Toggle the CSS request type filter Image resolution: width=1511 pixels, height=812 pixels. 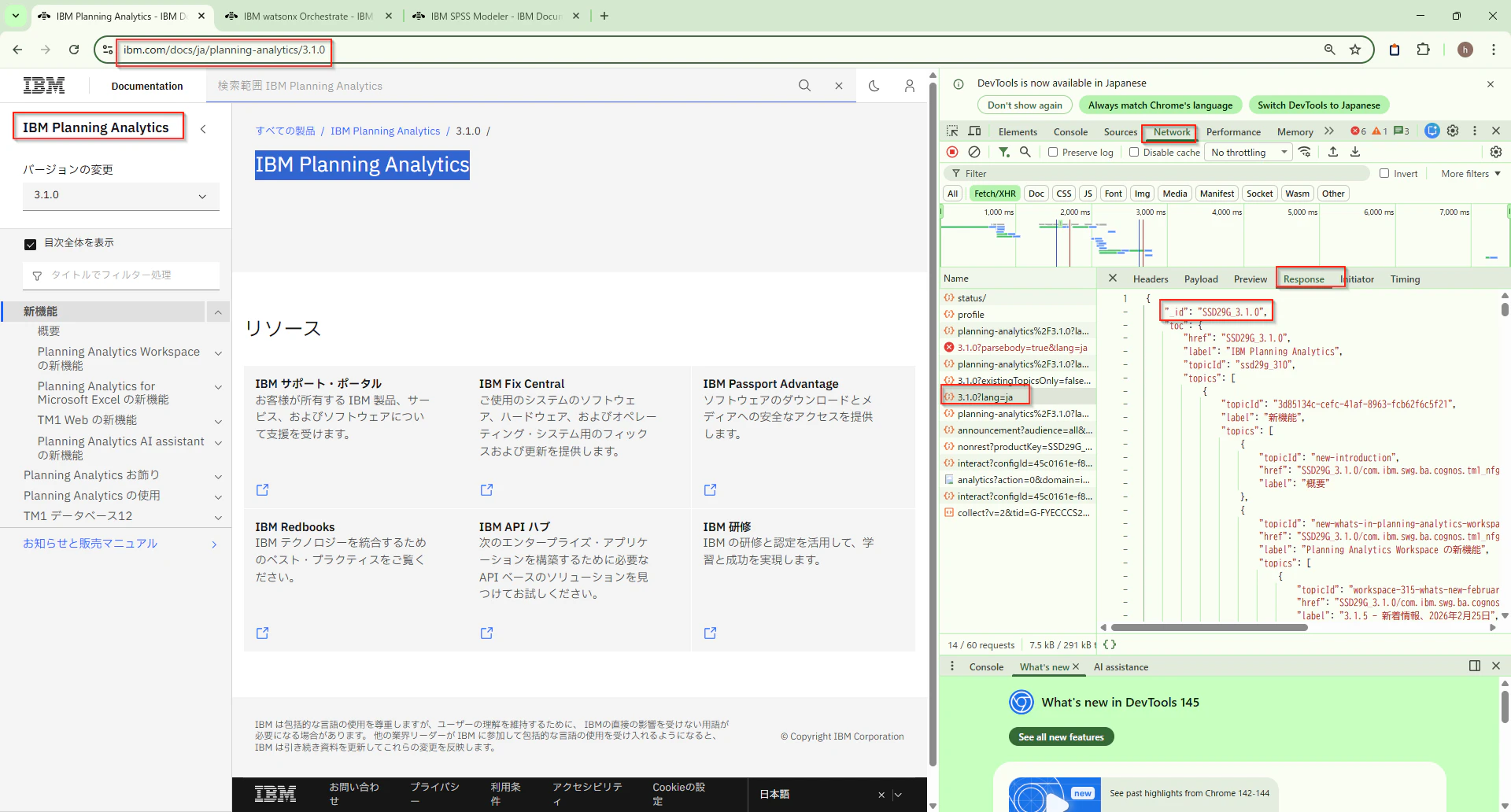[1064, 194]
